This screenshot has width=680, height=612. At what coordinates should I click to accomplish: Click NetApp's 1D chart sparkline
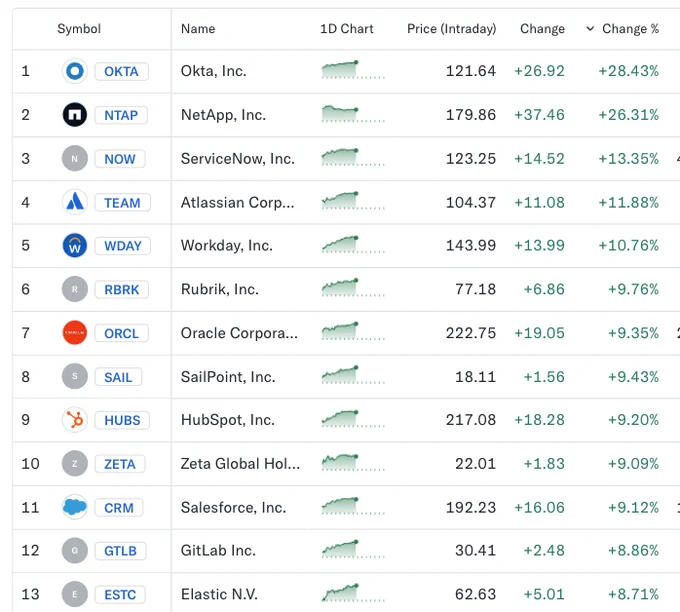click(x=353, y=114)
